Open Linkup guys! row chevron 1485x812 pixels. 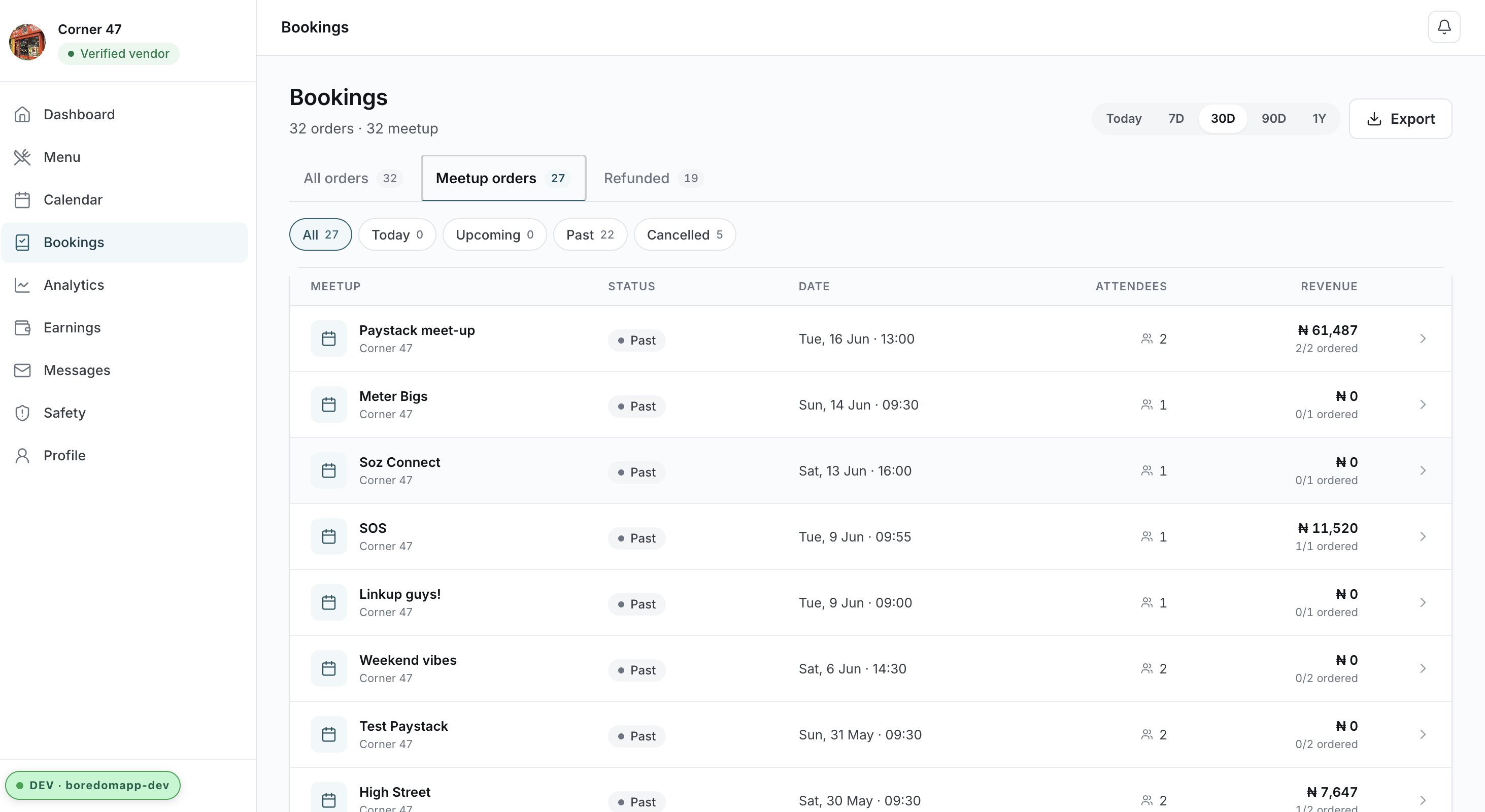1422,602
